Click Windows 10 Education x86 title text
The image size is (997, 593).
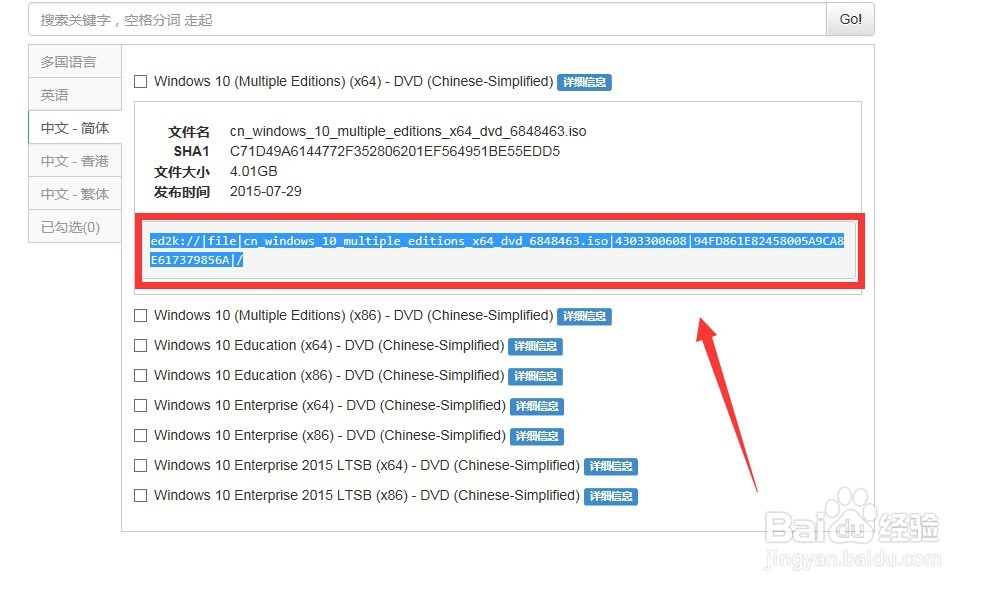(329, 375)
